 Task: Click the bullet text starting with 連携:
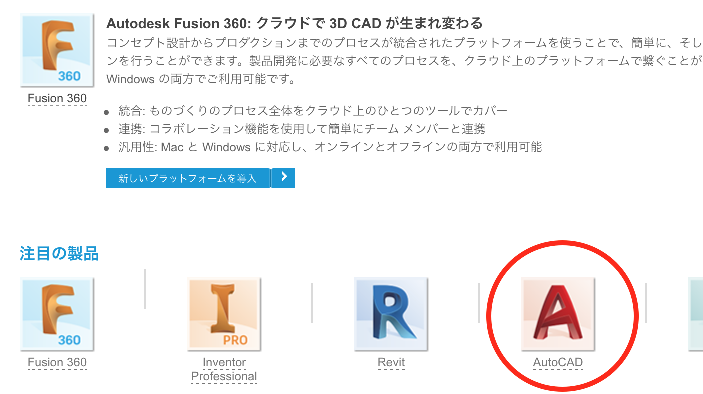(301, 129)
